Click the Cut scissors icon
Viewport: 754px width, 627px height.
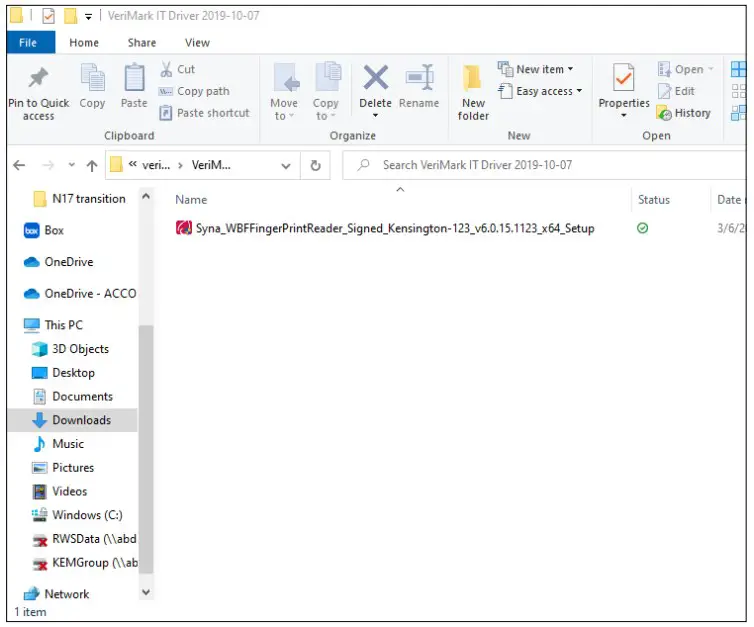coord(166,69)
